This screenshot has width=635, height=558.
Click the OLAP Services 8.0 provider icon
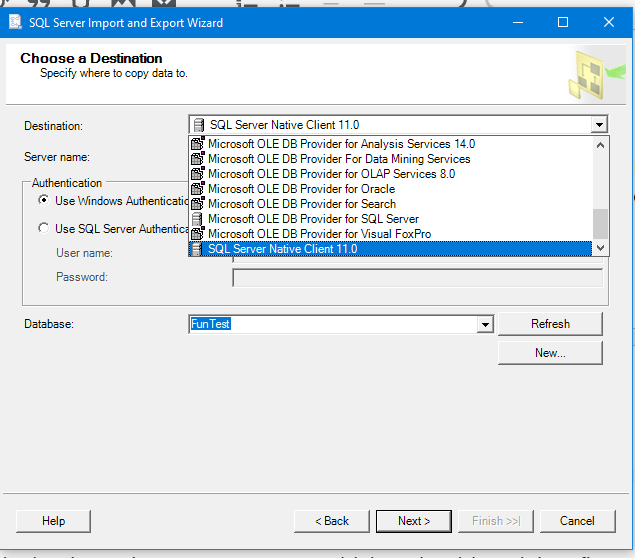197,173
